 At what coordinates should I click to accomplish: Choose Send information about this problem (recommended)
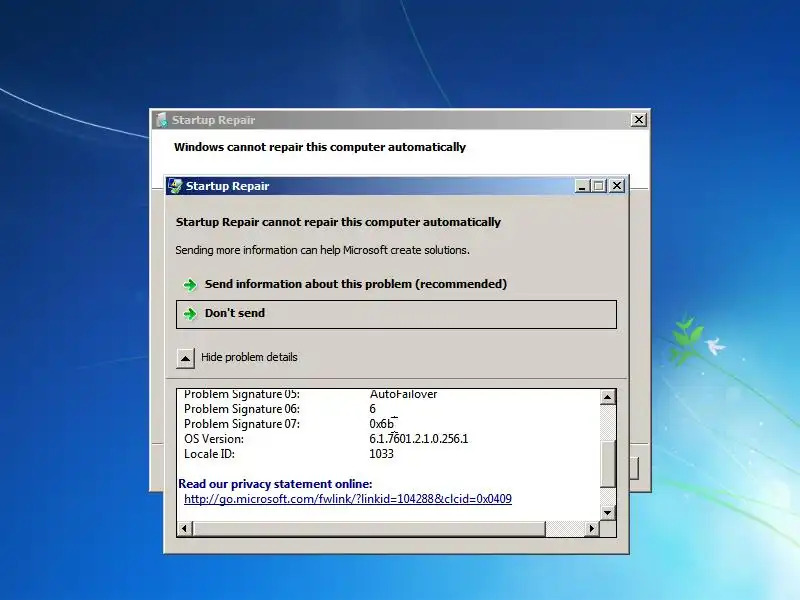396,284
